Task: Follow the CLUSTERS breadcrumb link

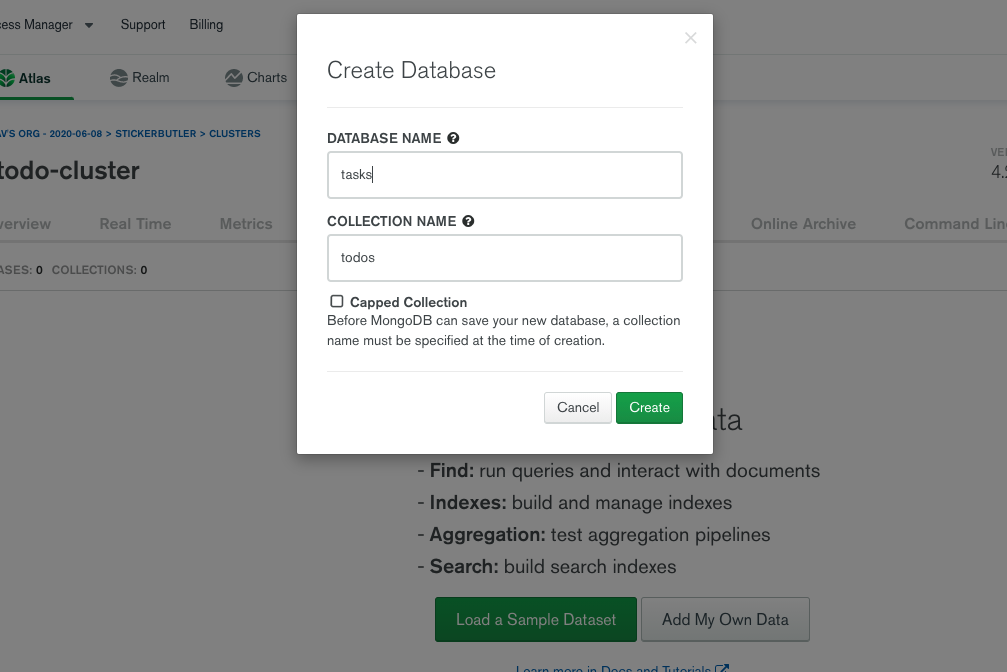Action: (x=235, y=133)
